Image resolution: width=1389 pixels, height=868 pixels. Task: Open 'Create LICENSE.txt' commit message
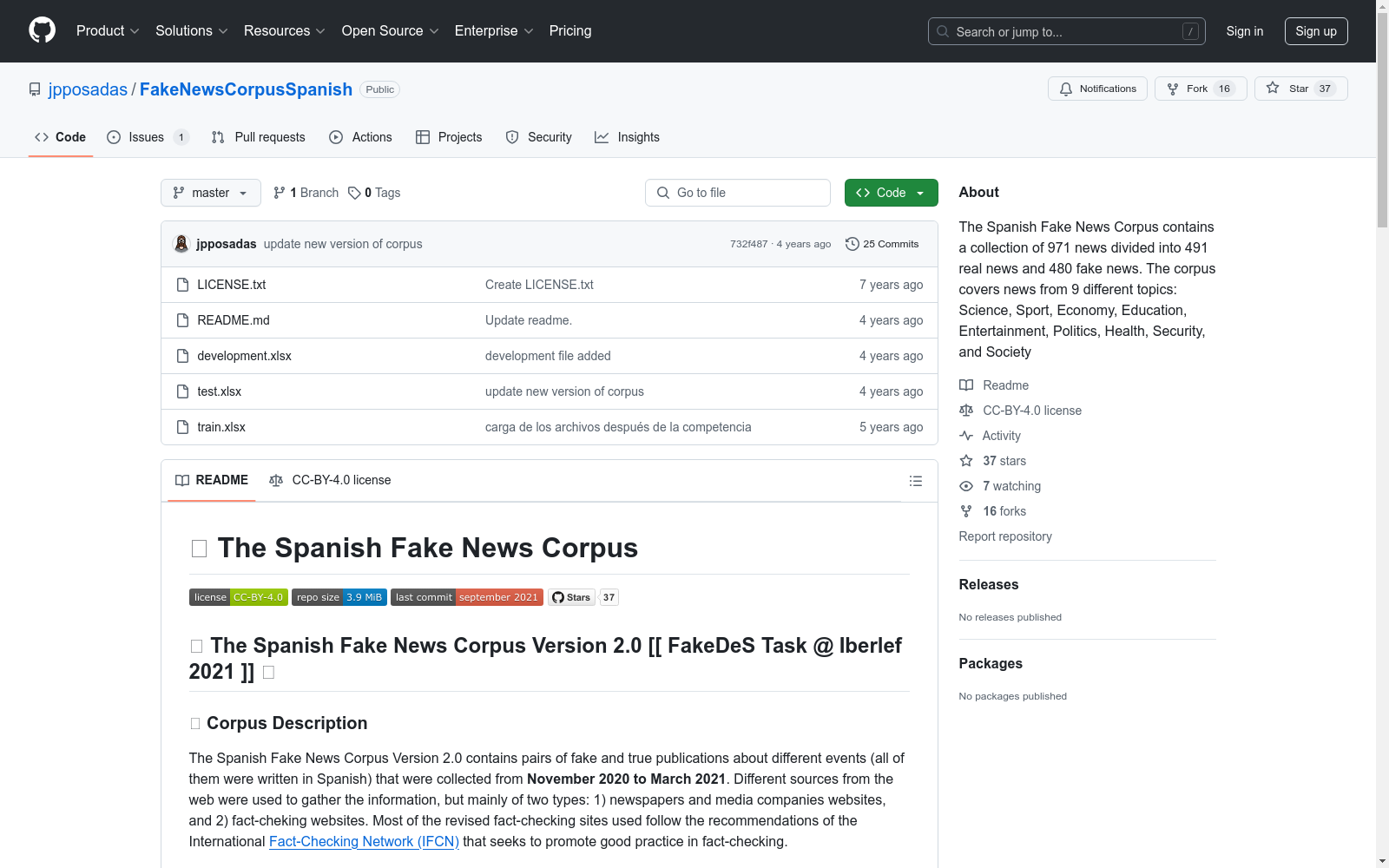[x=539, y=285]
